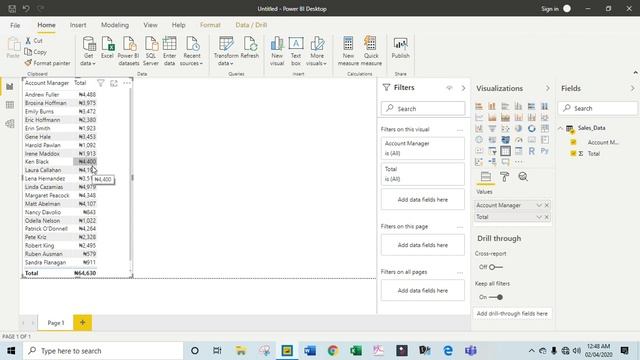Uncheck the Account M... field checkbox

coord(573,142)
